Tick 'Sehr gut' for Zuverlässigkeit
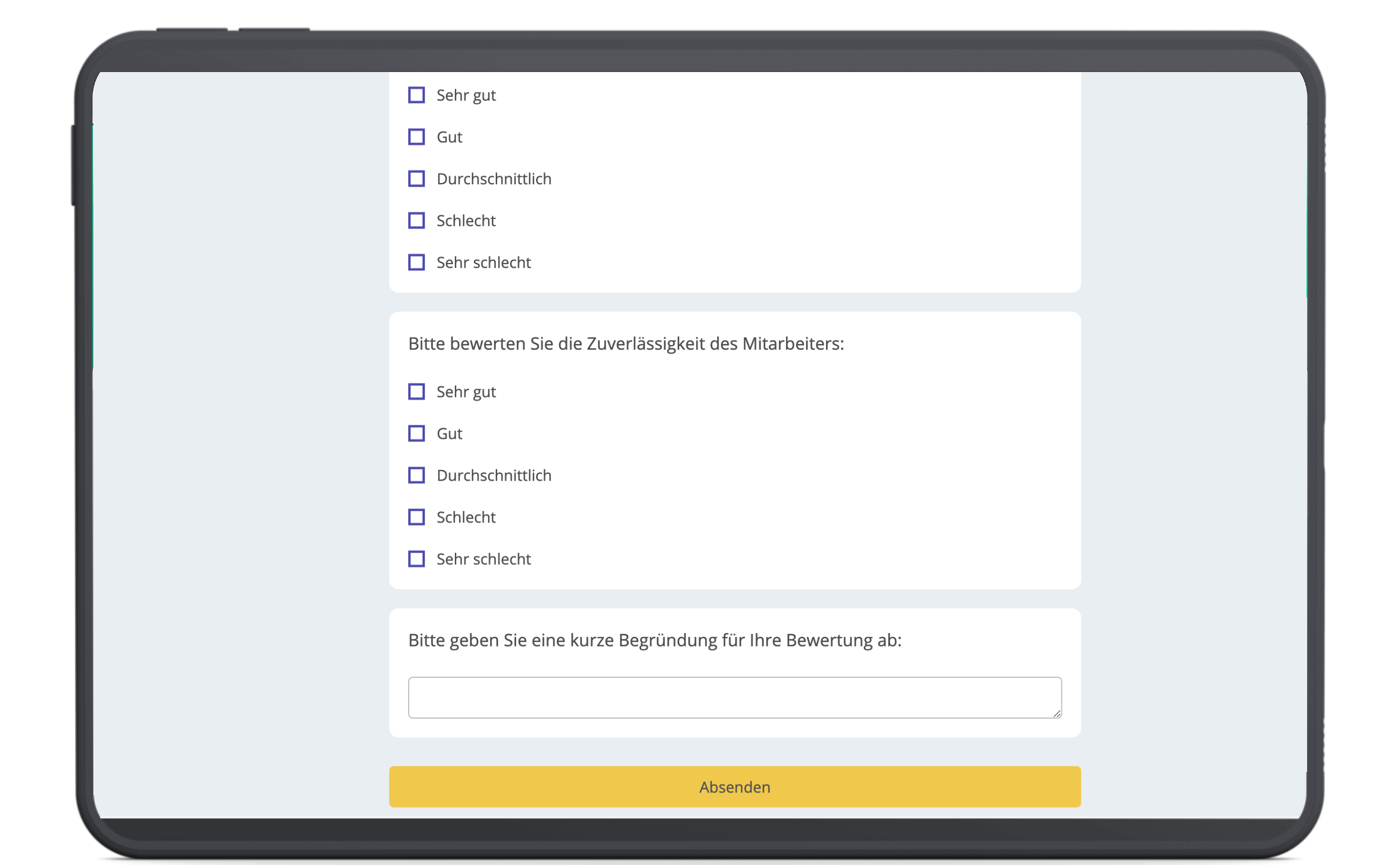The height and width of the screenshot is (865, 1400). (x=416, y=391)
